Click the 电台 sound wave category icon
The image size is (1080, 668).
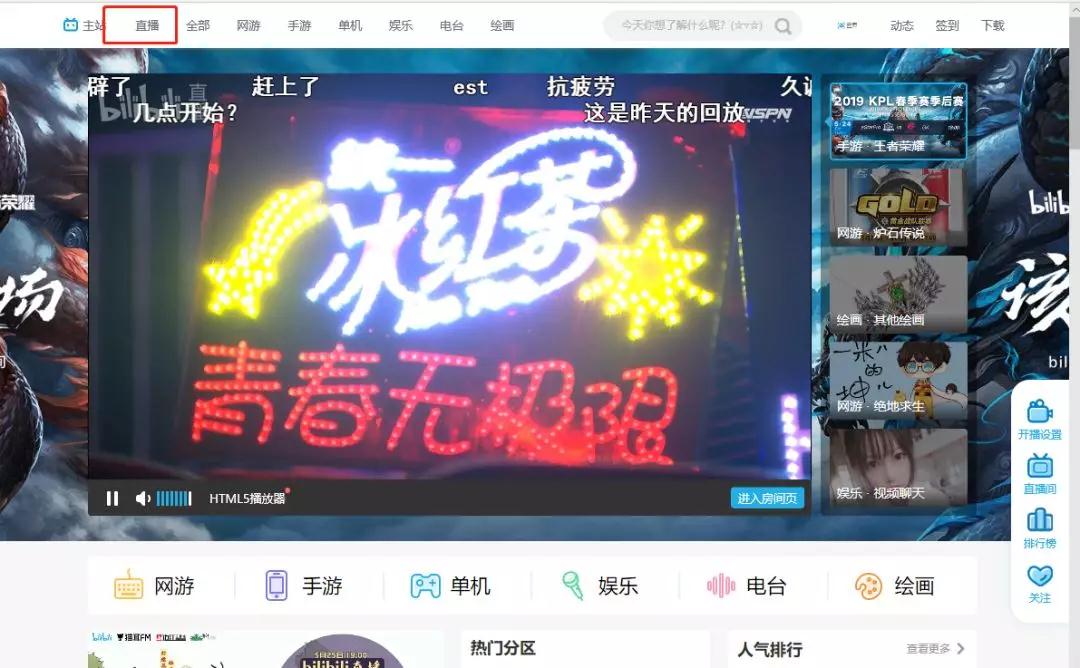tap(721, 586)
